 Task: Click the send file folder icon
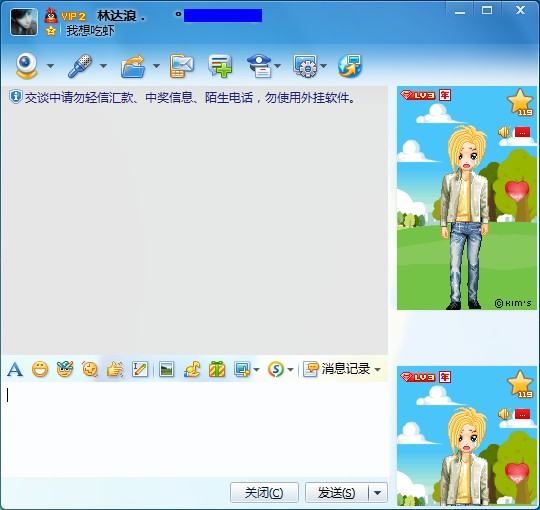133,66
